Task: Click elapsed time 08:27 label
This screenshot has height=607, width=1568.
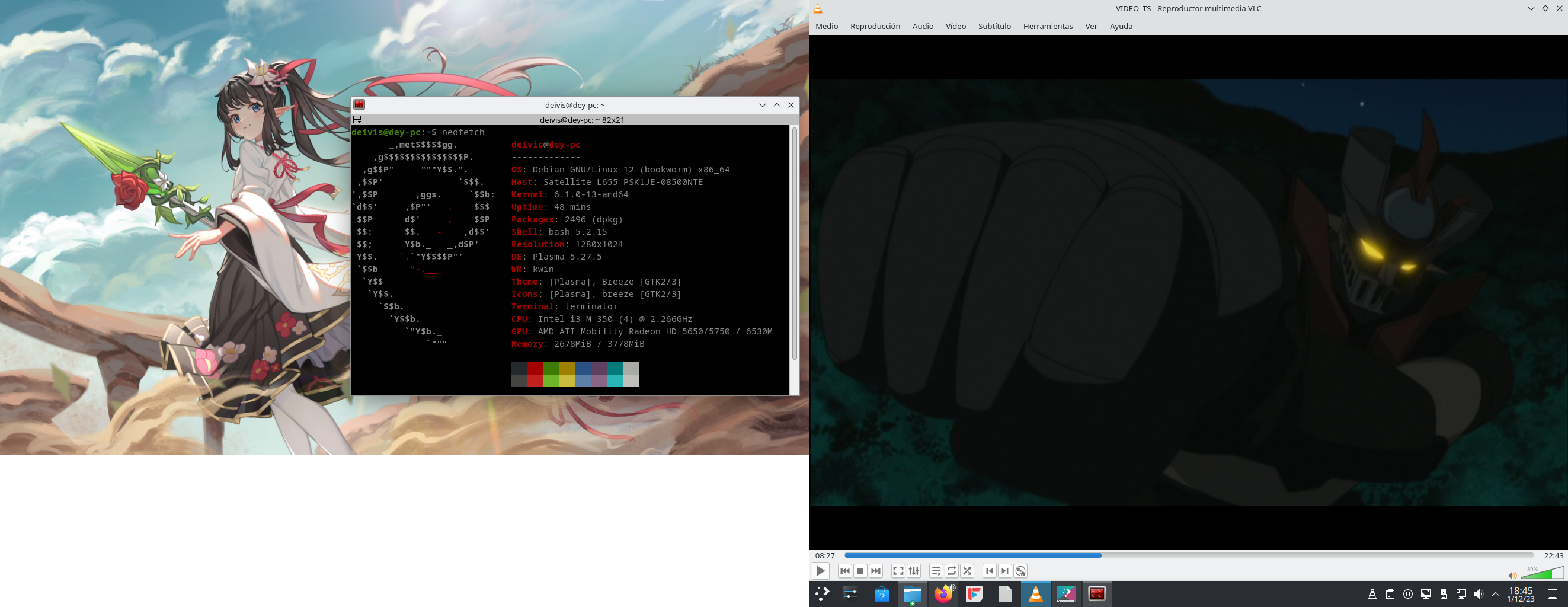Action: 825,555
